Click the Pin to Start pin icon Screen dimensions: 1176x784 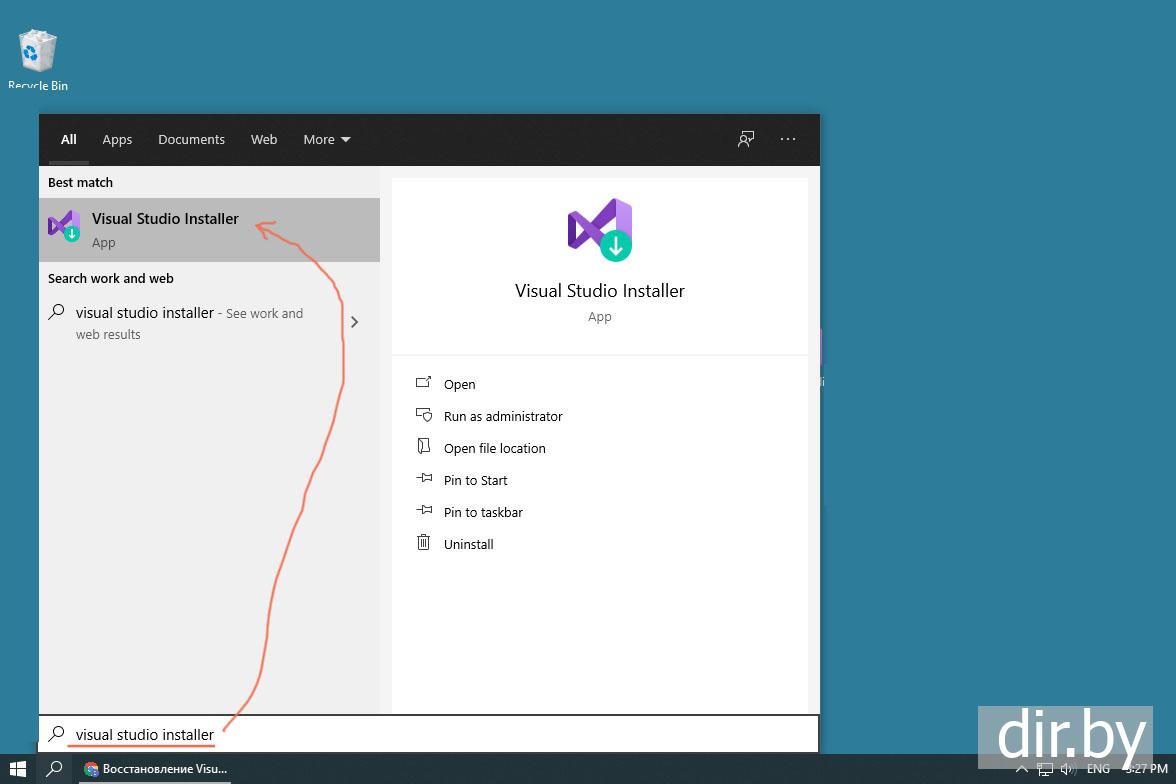point(424,478)
